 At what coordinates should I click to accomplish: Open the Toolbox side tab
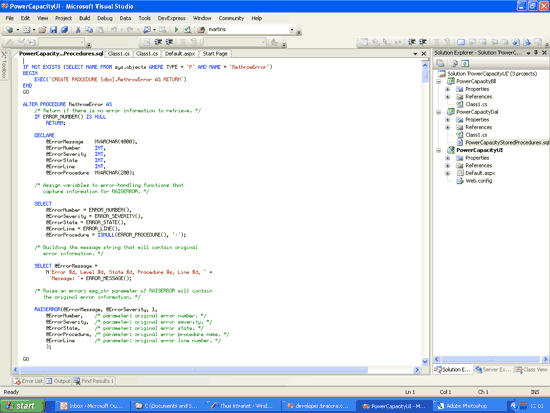click(x=4, y=65)
